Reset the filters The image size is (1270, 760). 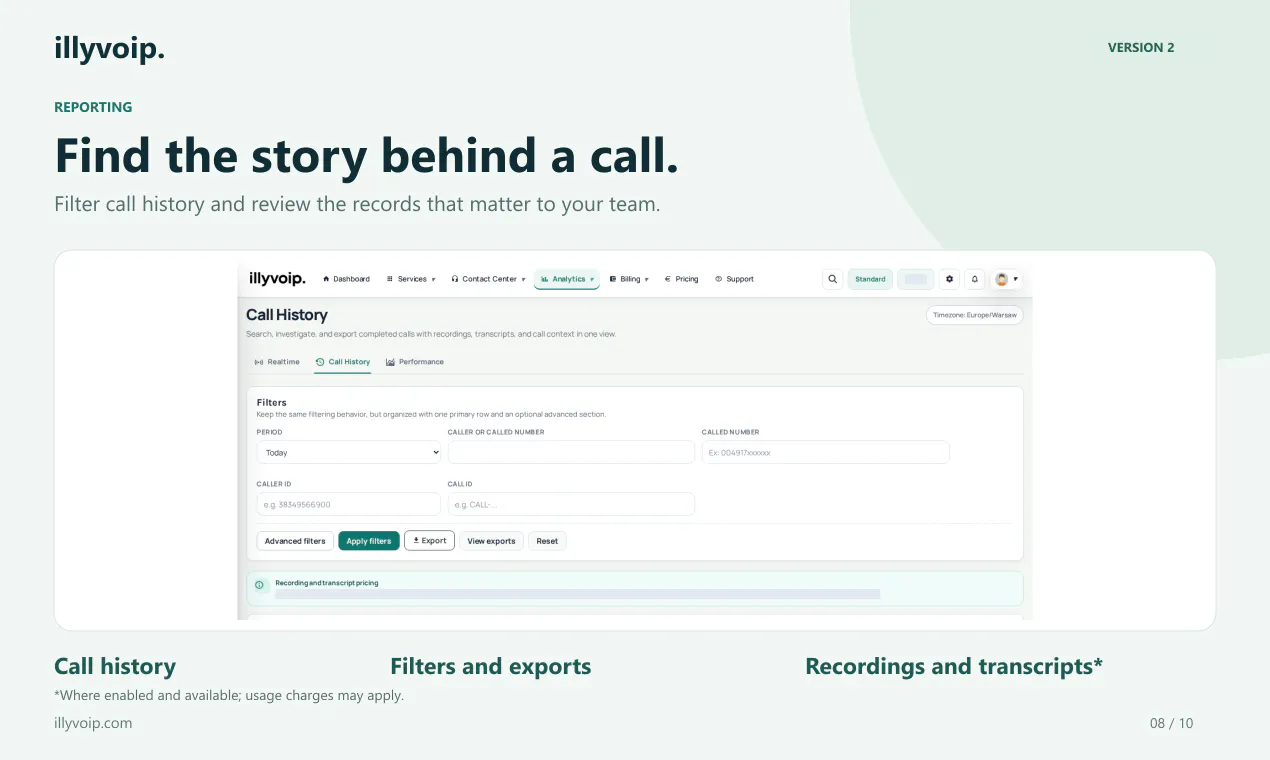(547, 541)
